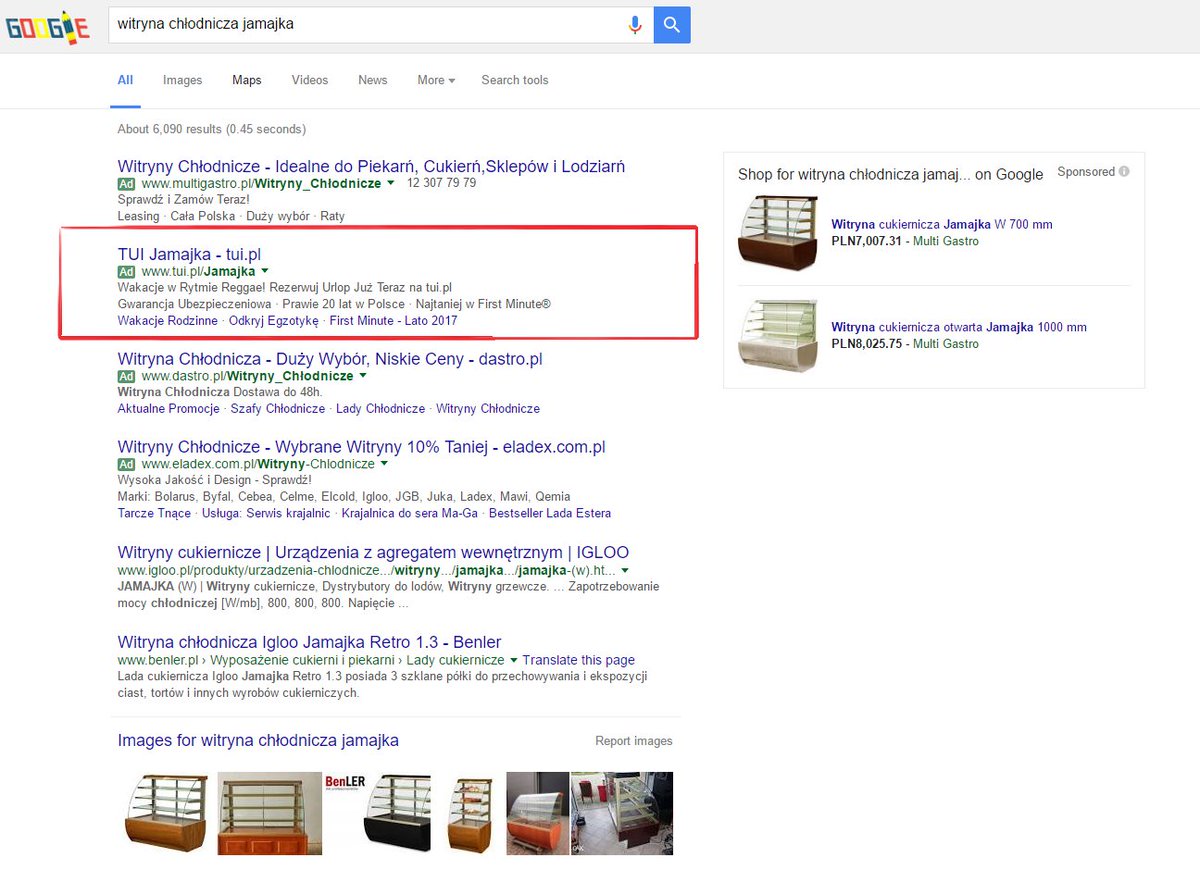Click the phone number 12 307 79 79

click(x=442, y=184)
